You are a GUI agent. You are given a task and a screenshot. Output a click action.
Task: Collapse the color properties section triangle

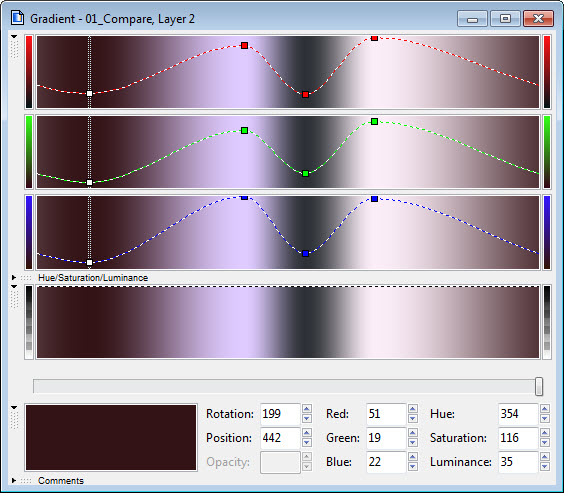[x=14, y=407]
